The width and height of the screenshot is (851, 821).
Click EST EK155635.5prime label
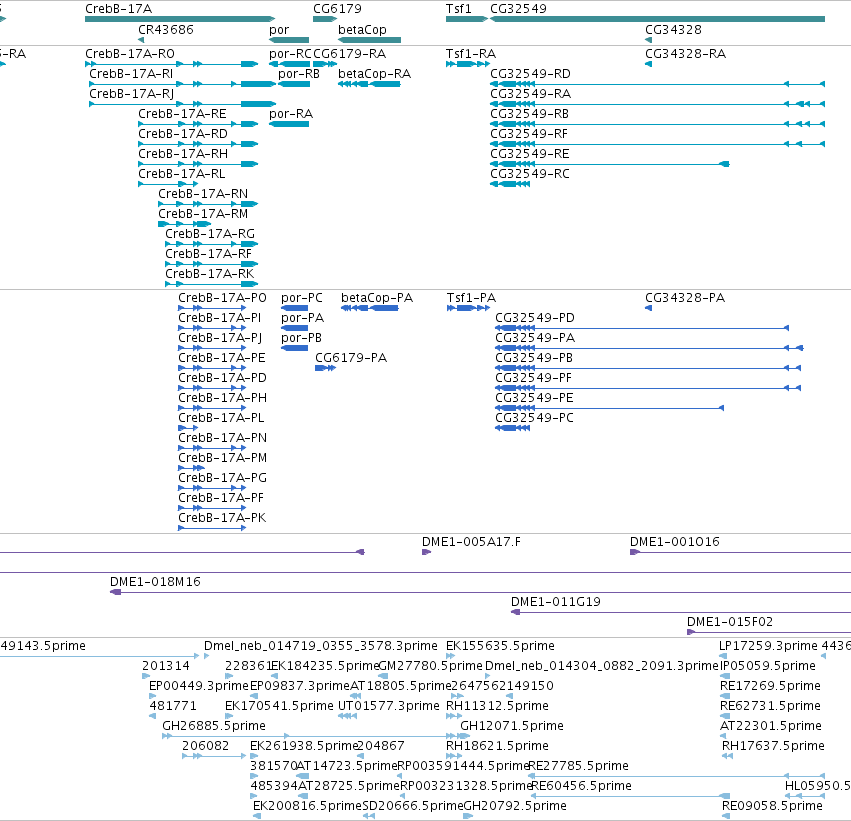click(500, 646)
